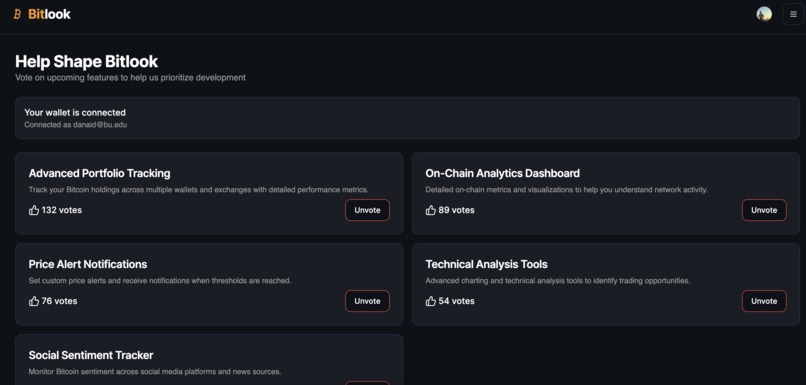Unvote Technical Analysis Tools feature
This screenshot has width=806, height=385.
pyautogui.click(x=764, y=301)
